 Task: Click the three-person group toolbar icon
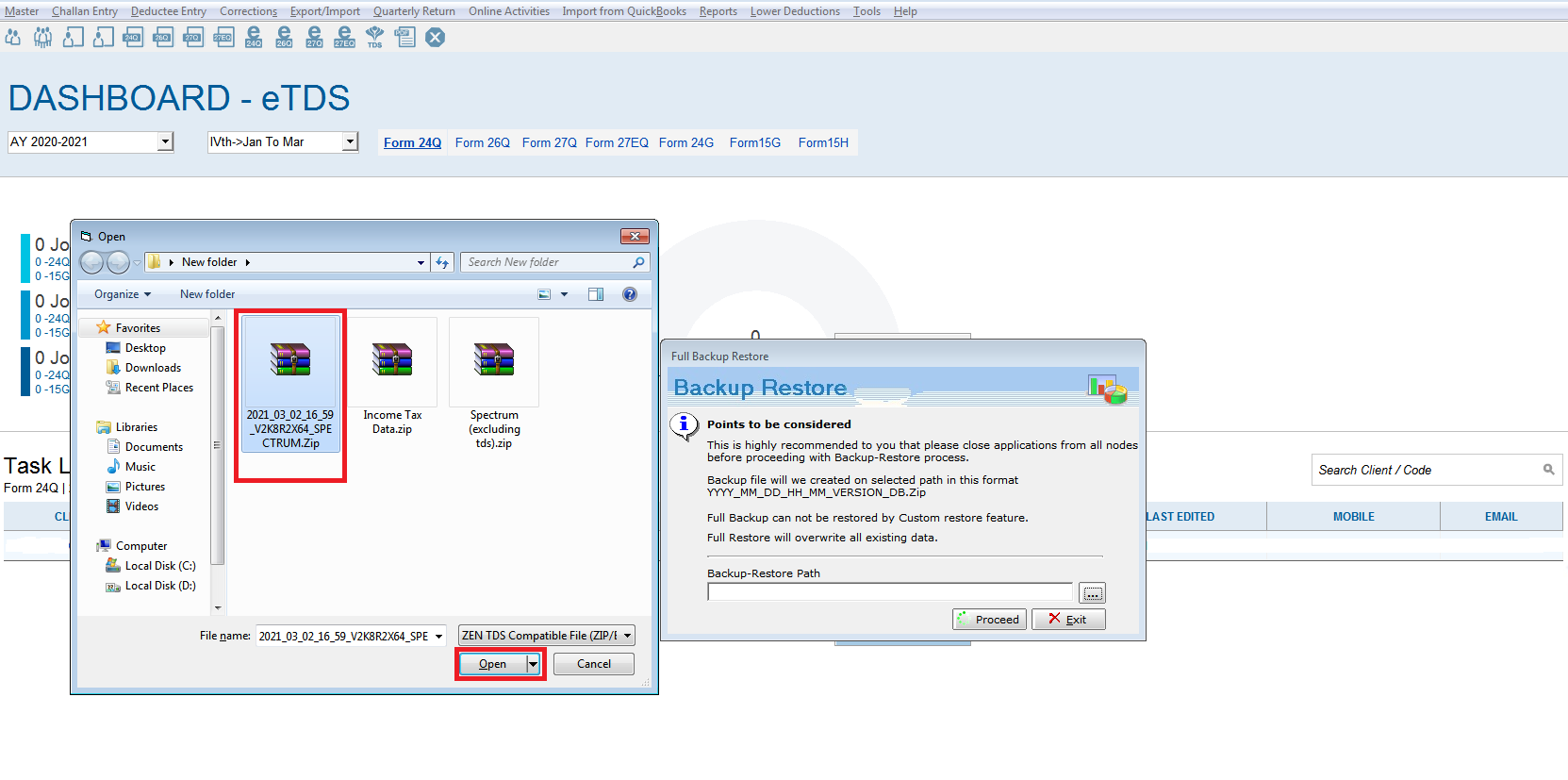(x=43, y=38)
